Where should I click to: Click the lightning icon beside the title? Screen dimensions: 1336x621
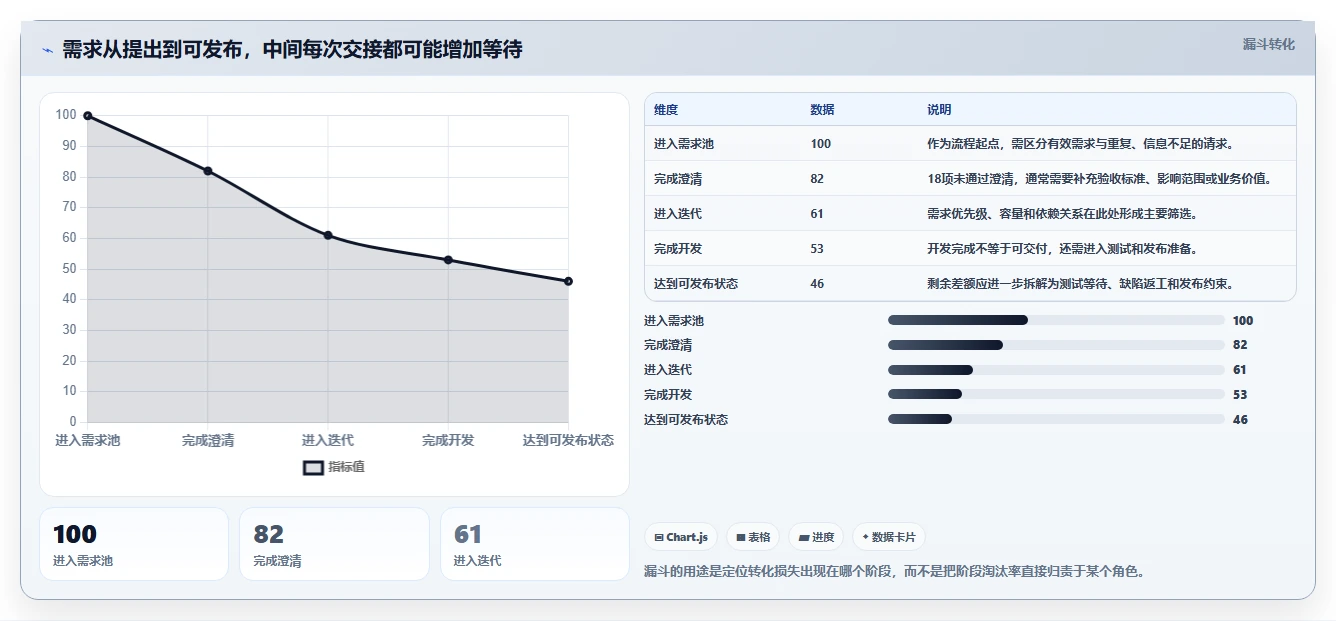click(x=47, y=51)
